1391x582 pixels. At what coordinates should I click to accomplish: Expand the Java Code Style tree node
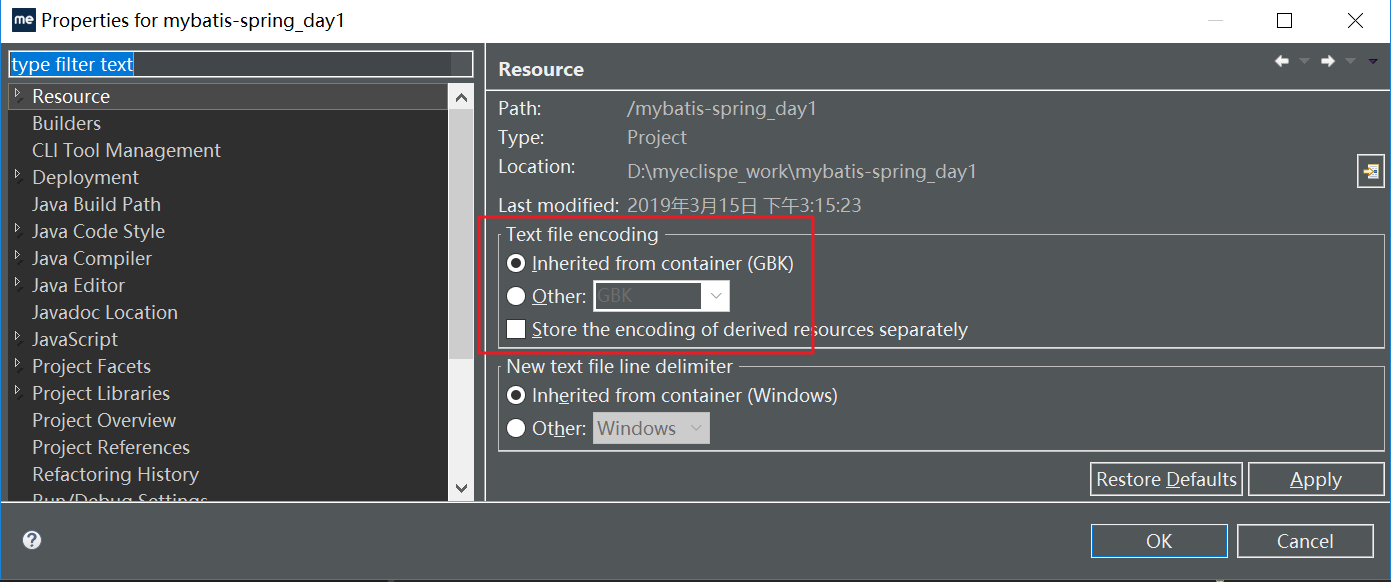(x=17, y=230)
